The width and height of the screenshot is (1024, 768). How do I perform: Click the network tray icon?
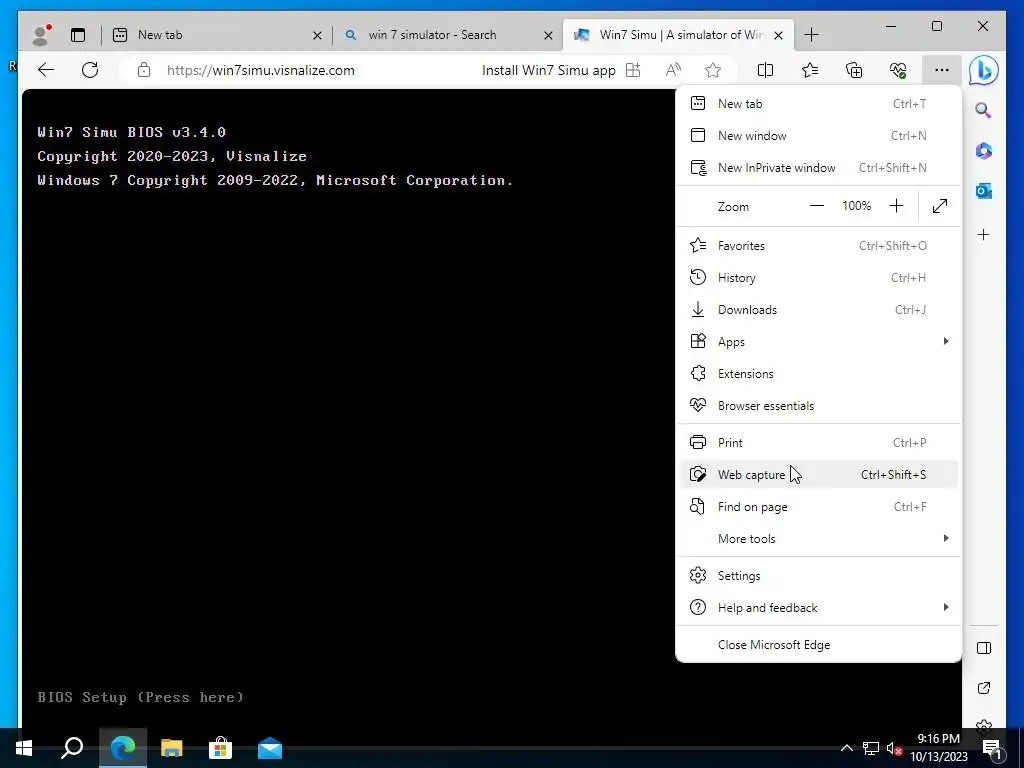pyautogui.click(x=871, y=748)
